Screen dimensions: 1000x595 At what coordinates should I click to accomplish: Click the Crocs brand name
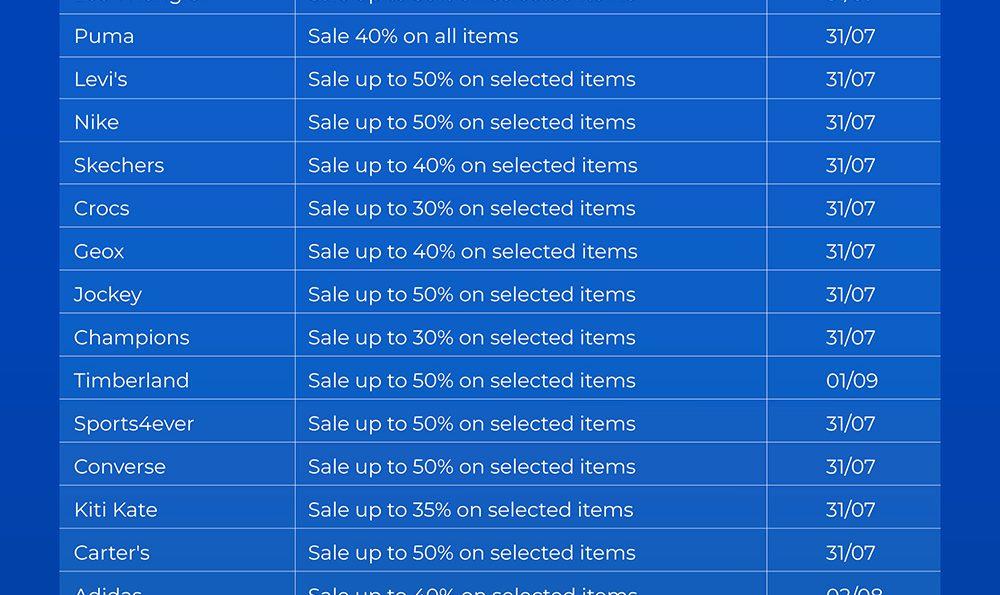(102, 209)
